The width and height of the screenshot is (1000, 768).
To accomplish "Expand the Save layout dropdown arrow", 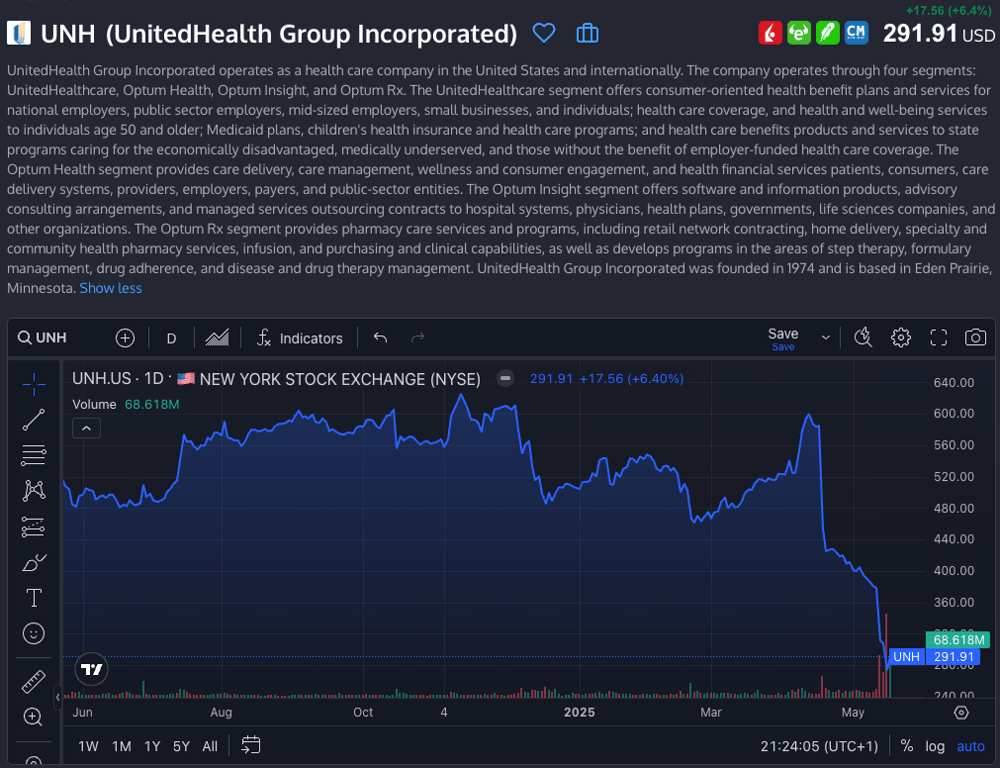I will coord(826,338).
